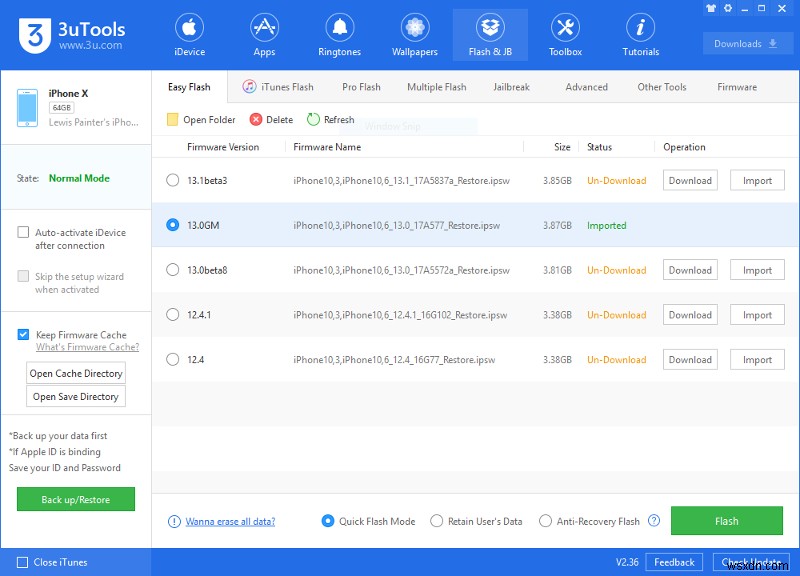The width and height of the screenshot is (800, 576).
Task: Select the 12.4 firmware radio button
Action: [x=172, y=359]
